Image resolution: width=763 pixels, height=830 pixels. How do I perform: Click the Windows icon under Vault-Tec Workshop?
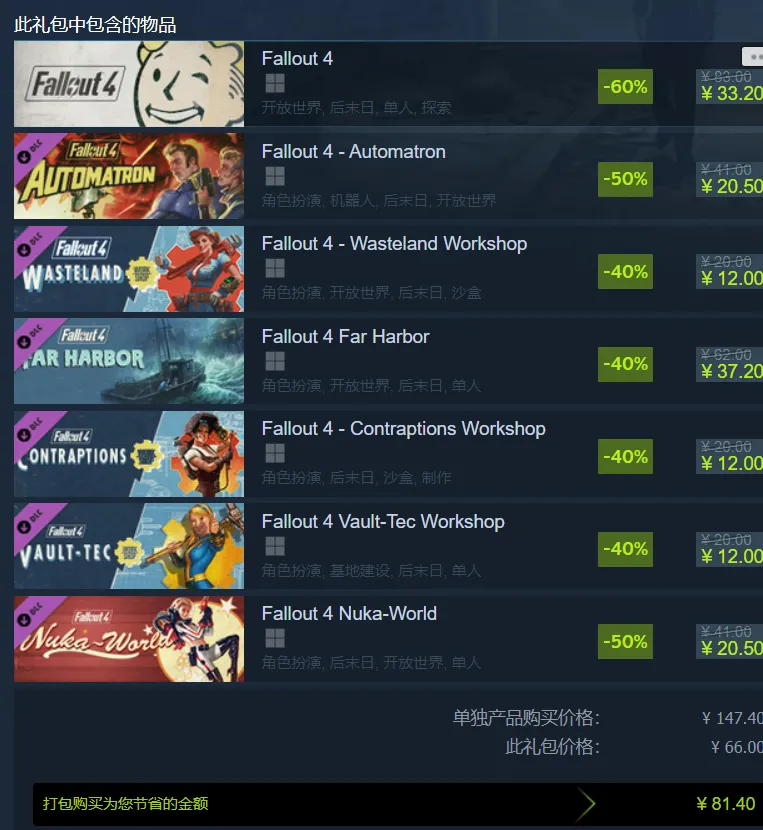tap(275, 546)
